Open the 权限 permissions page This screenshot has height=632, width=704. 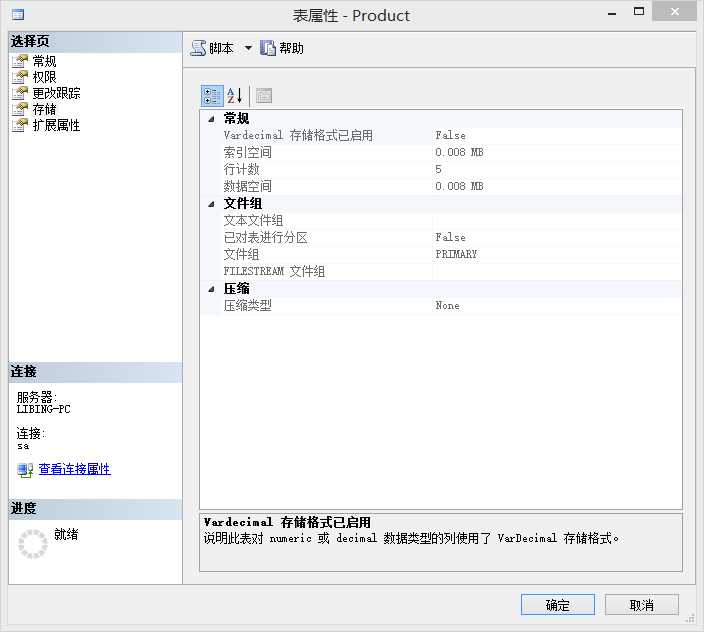[44, 77]
